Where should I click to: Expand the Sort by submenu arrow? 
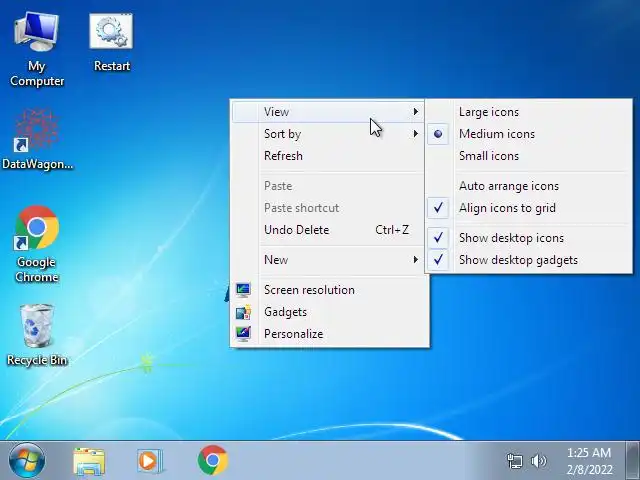[416, 133]
